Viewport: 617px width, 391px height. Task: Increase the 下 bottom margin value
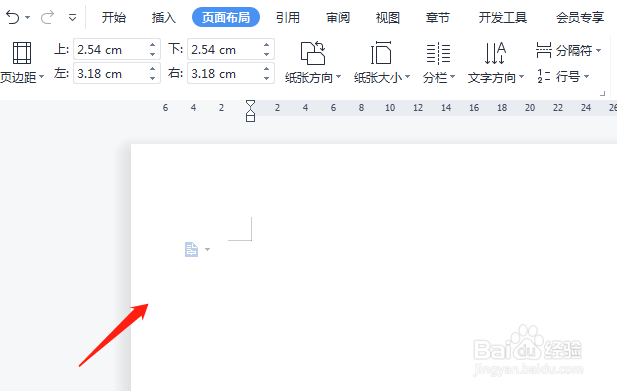pos(266,45)
